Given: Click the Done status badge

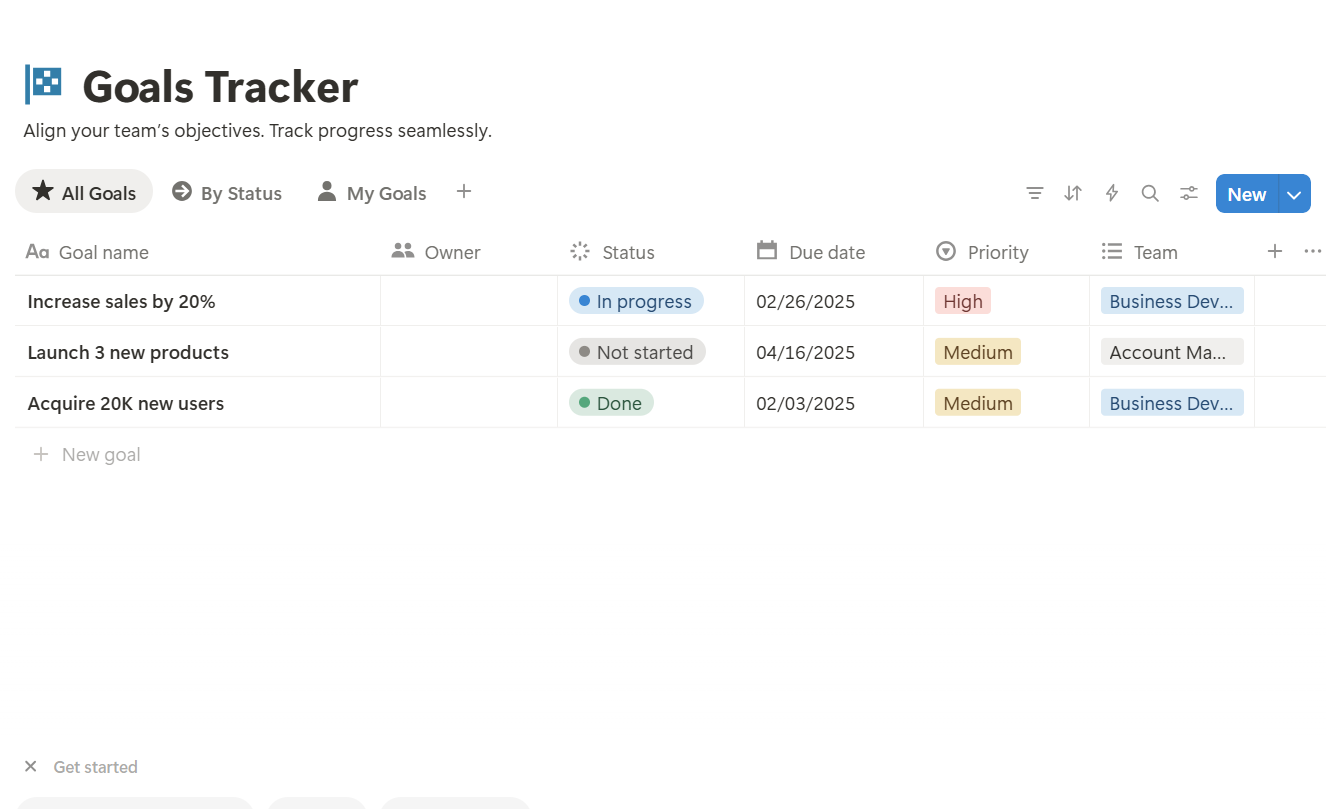Looking at the screenshot, I should click(x=610, y=402).
